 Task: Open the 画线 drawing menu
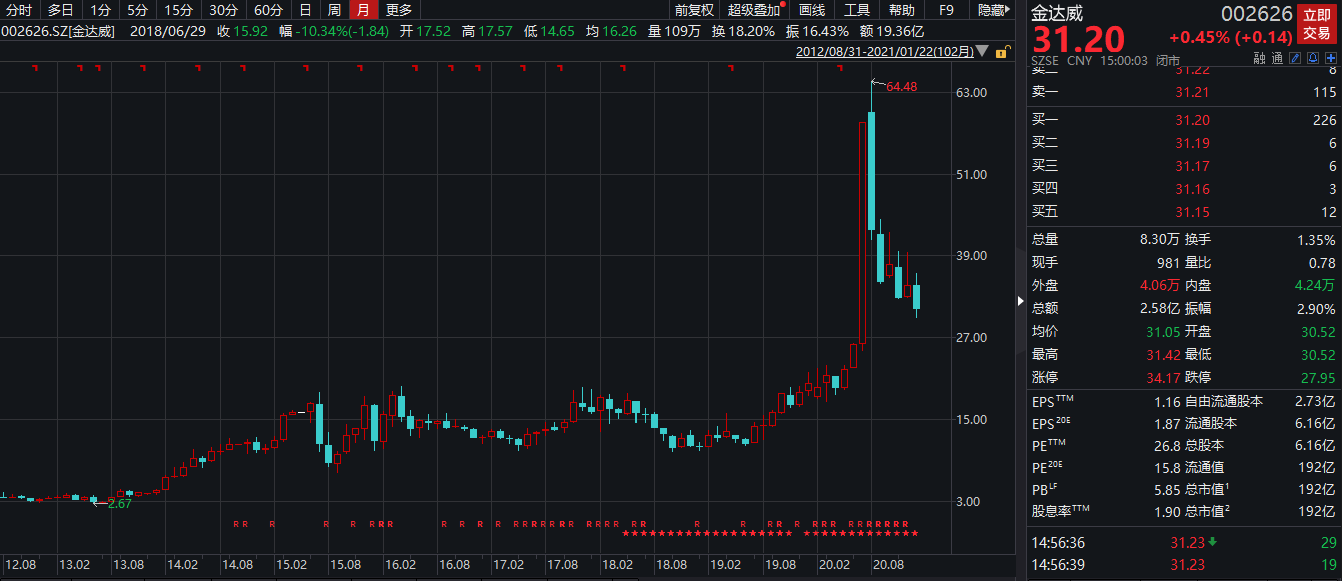[812, 10]
